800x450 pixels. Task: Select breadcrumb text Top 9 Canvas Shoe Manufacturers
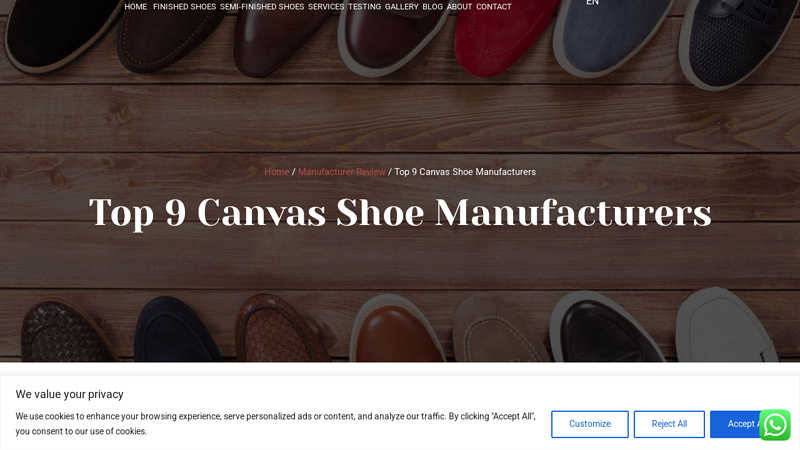coord(465,172)
